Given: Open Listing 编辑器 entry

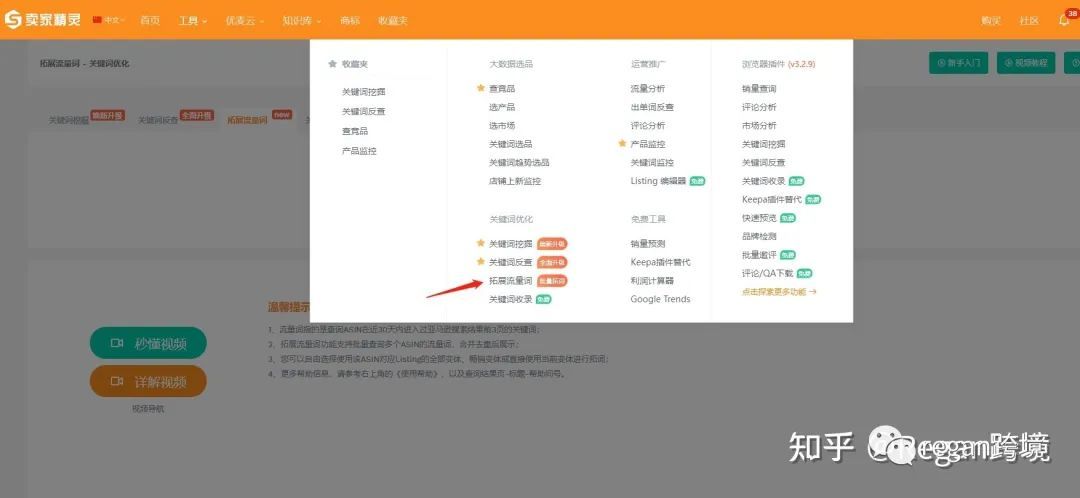Looking at the screenshot, I should click(x=658, y=181).
